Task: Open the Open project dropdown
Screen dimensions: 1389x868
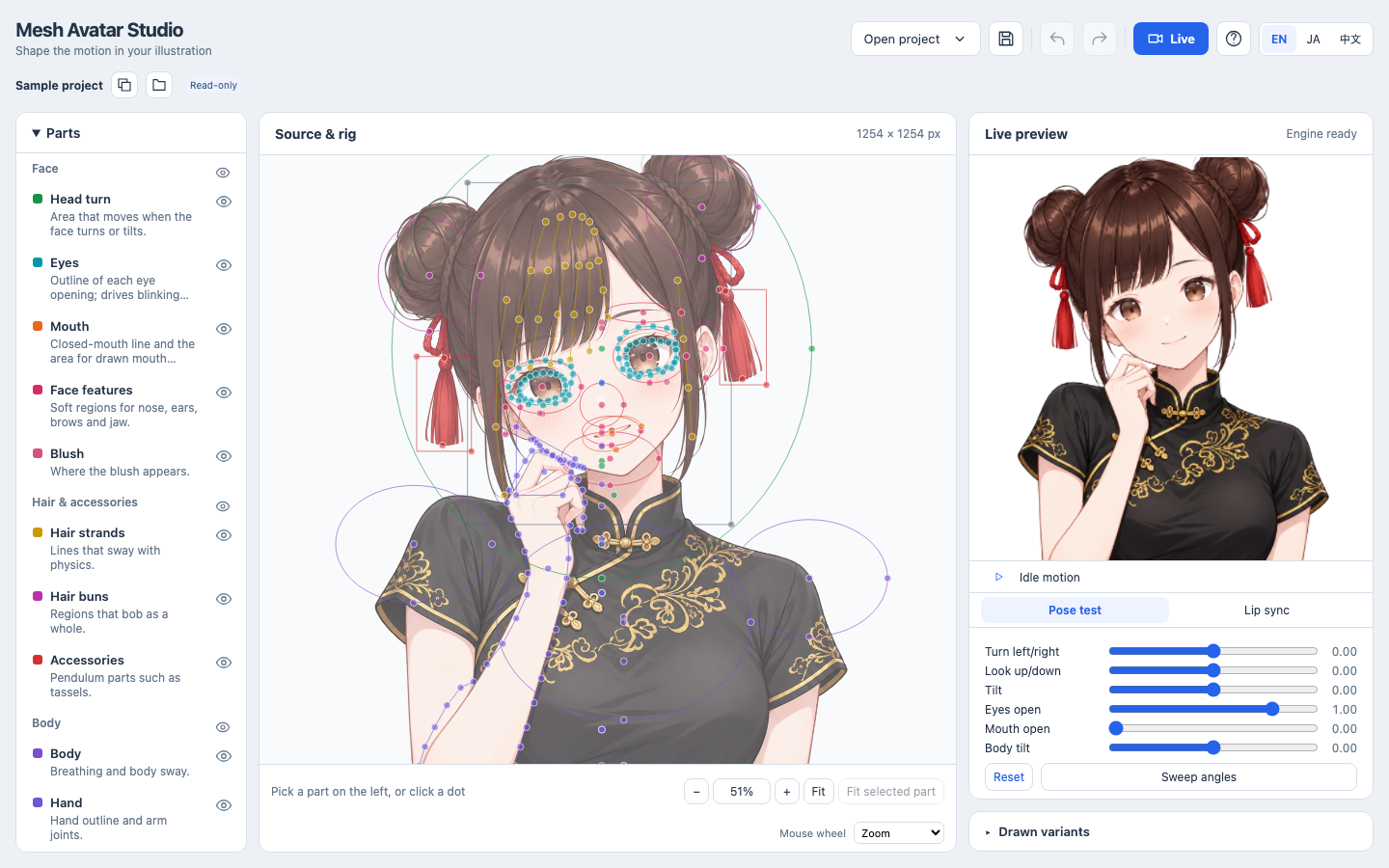Action: 915,39
